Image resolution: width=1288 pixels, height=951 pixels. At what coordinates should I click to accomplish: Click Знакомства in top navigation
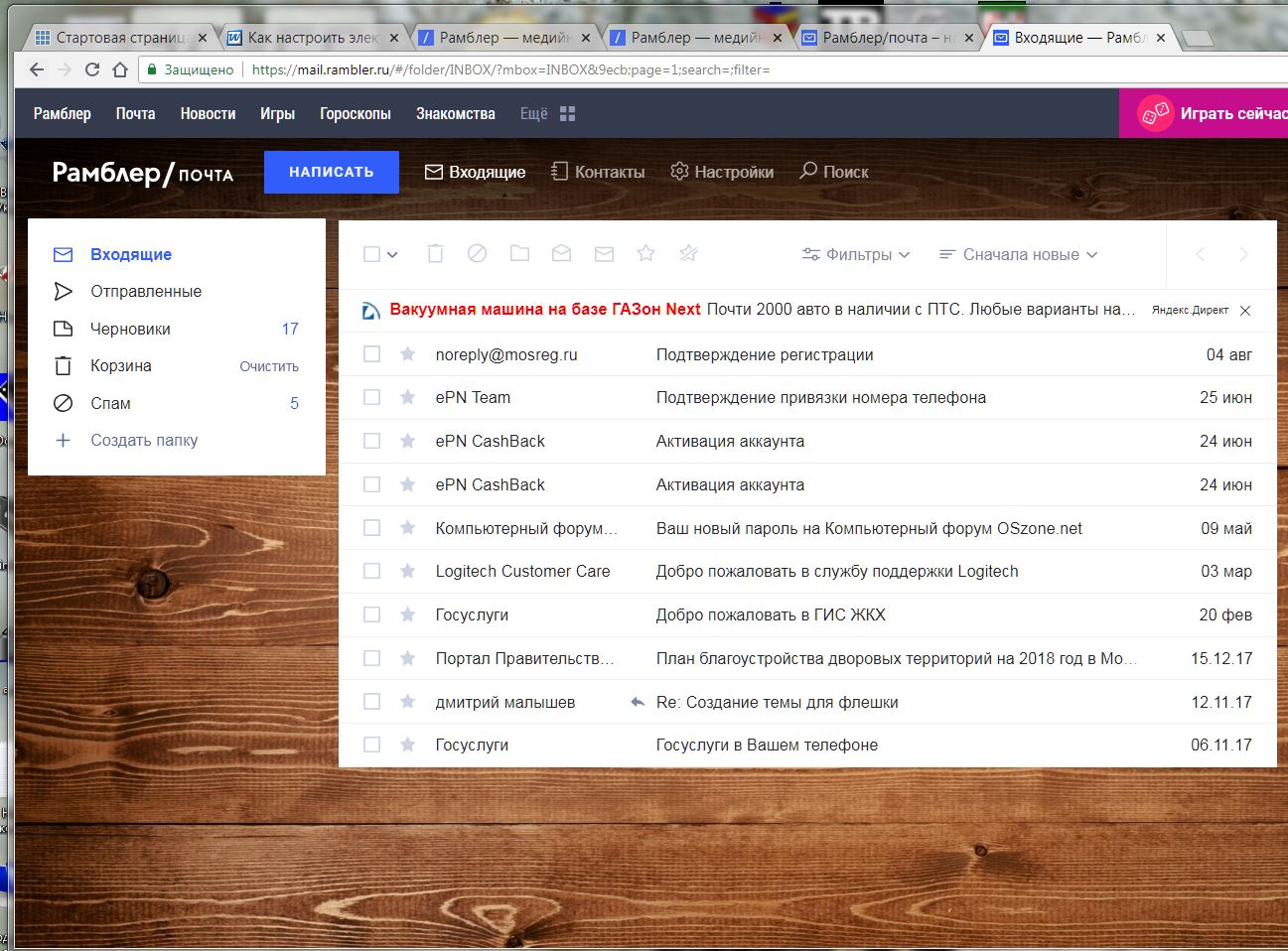(x=456, y=114)
